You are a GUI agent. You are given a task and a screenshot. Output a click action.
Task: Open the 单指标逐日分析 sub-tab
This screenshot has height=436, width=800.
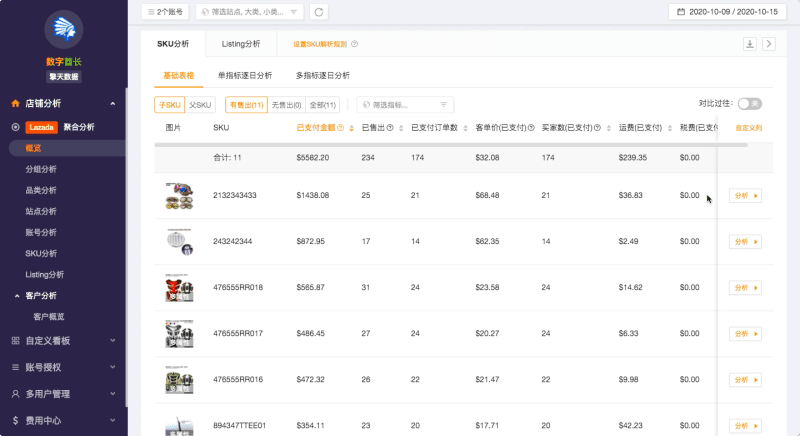click(x=244, y=75)
